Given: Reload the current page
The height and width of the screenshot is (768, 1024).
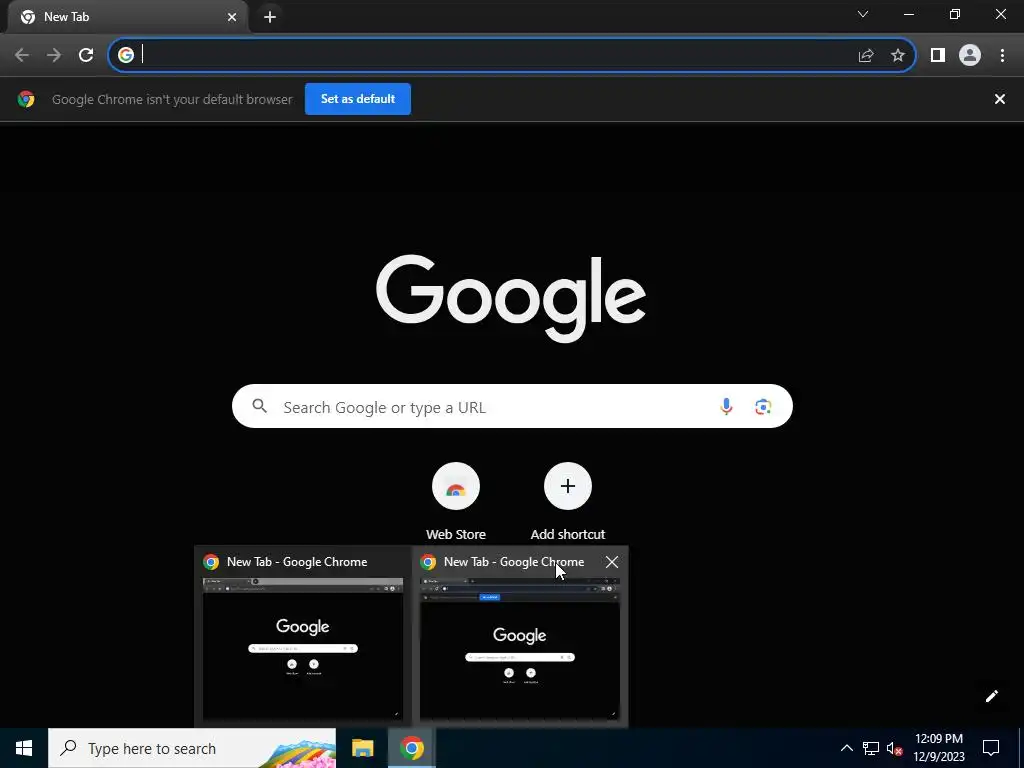Looking at the screenshot, I should [86, 56].
